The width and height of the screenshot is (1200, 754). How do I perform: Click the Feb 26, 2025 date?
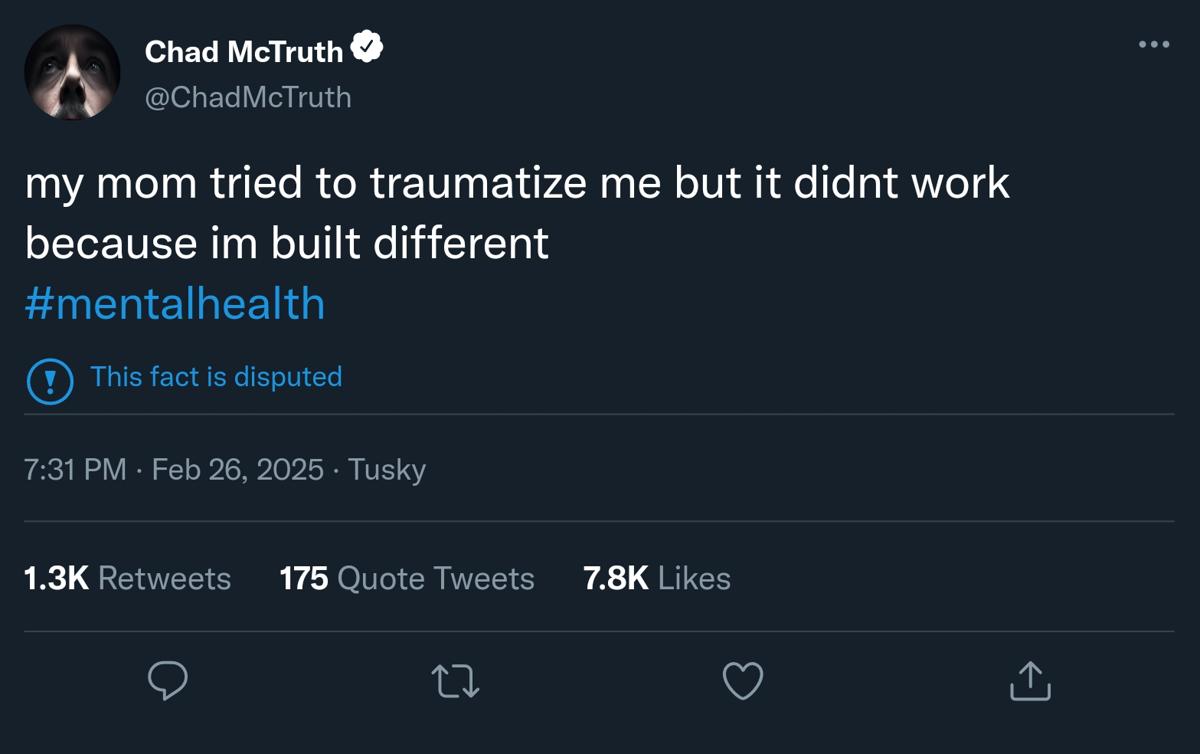(x=238, y=469)
